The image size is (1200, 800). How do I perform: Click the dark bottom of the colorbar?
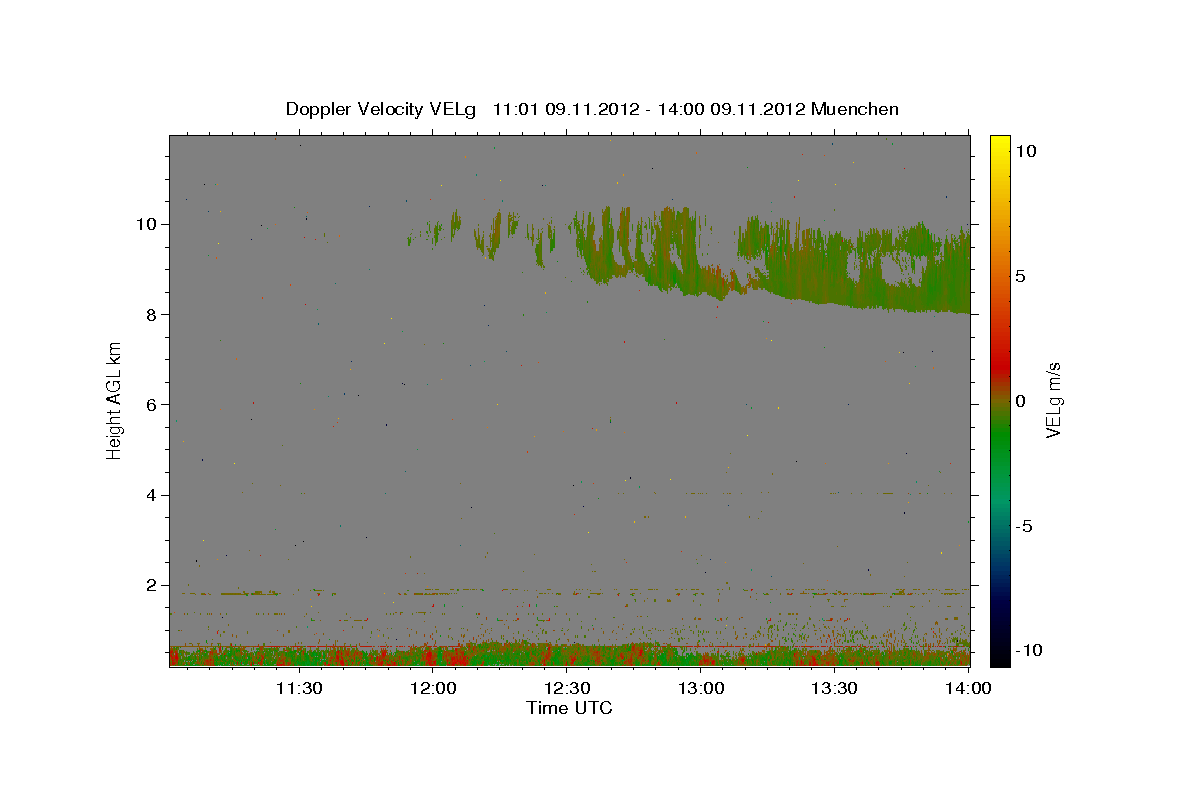tap(1000, 659)
